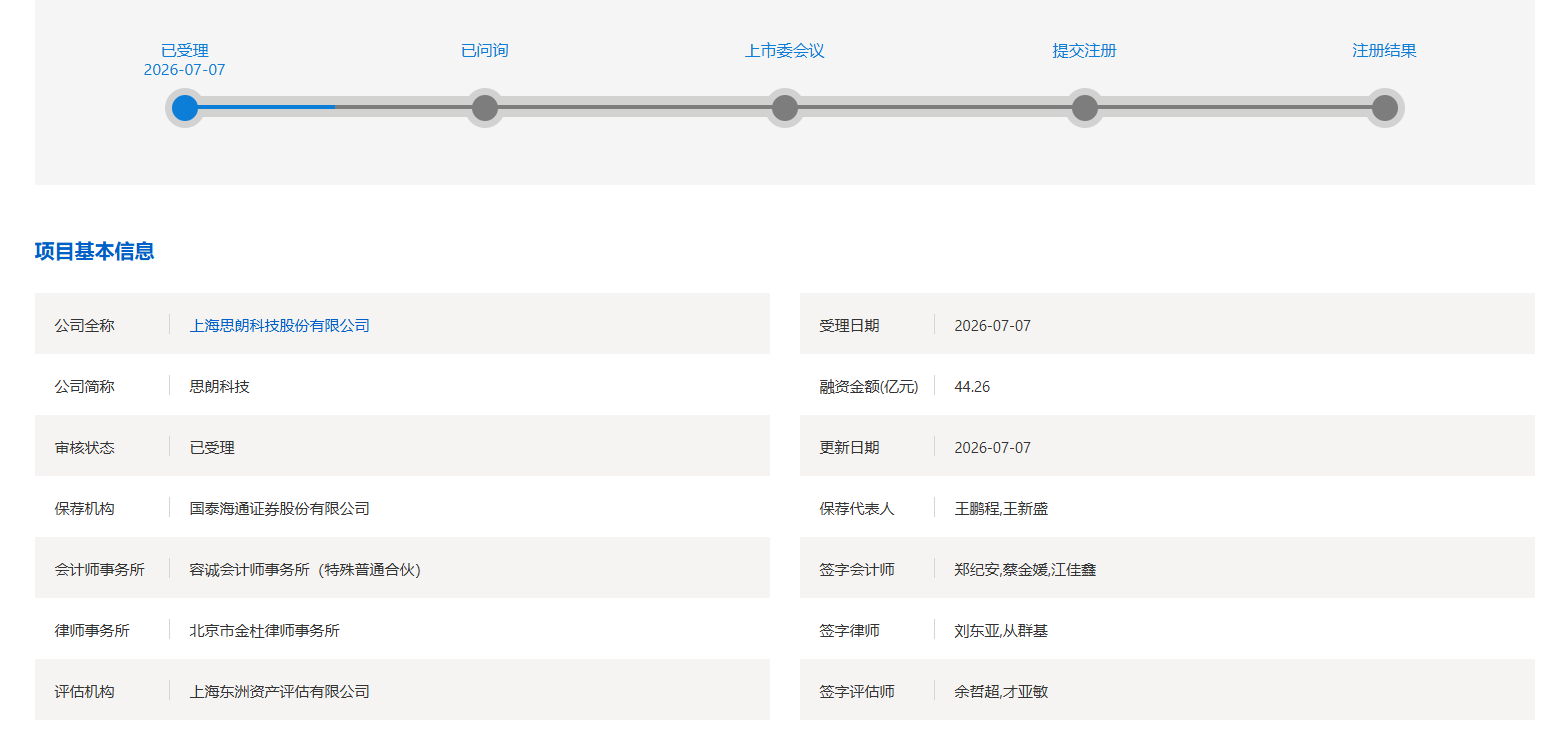
Task: Click the 已问询 progress node
Action: pos(485,108)
